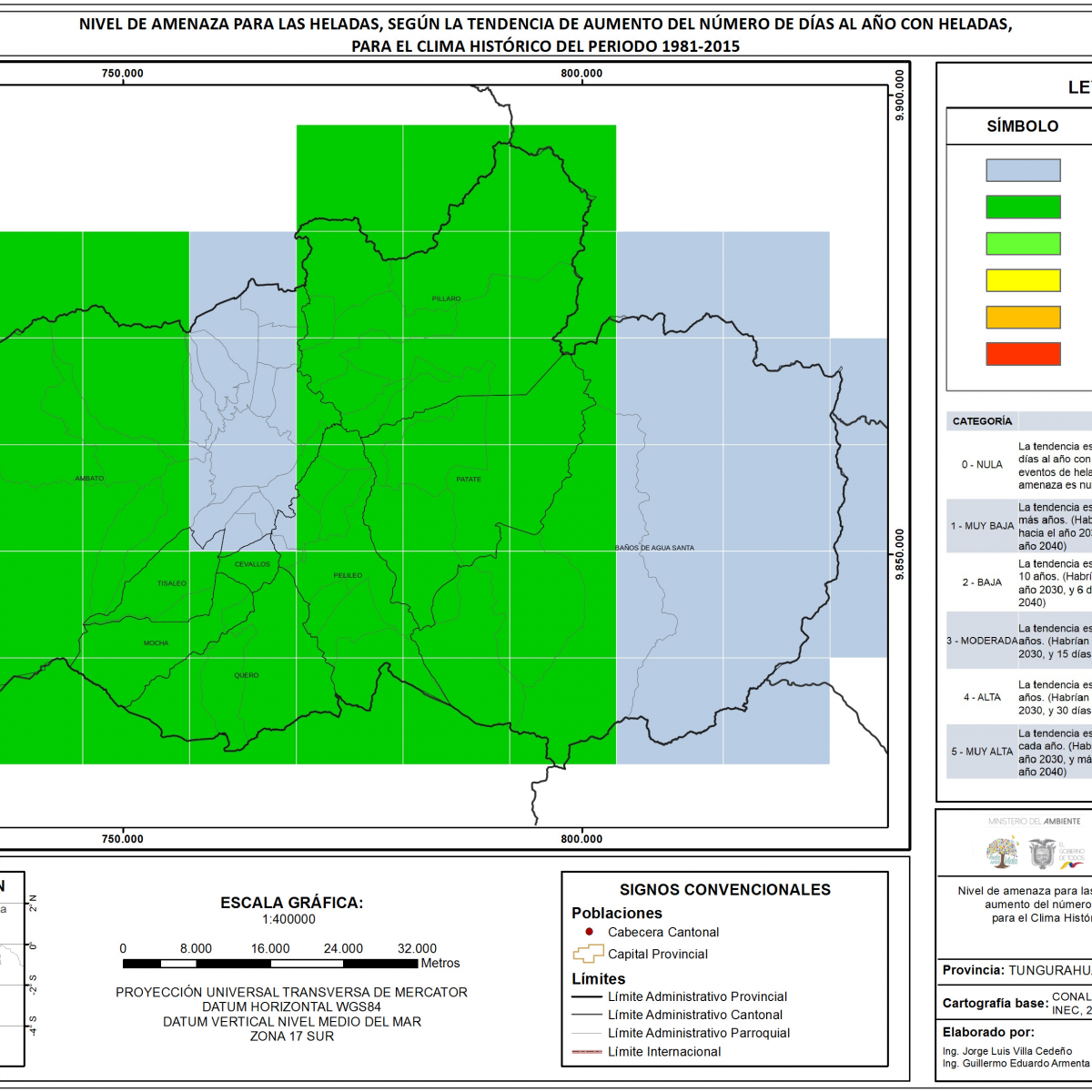Click the Elaborado por label
This screenshot has width=1092, height=1092.
(988, 1032)
